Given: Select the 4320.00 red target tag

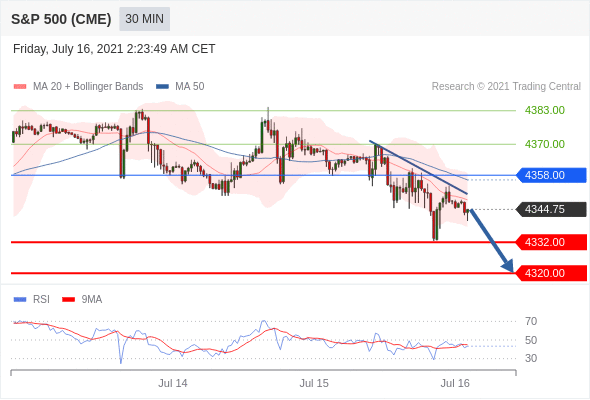Looking at the screenshot, I should click(551, 273).
